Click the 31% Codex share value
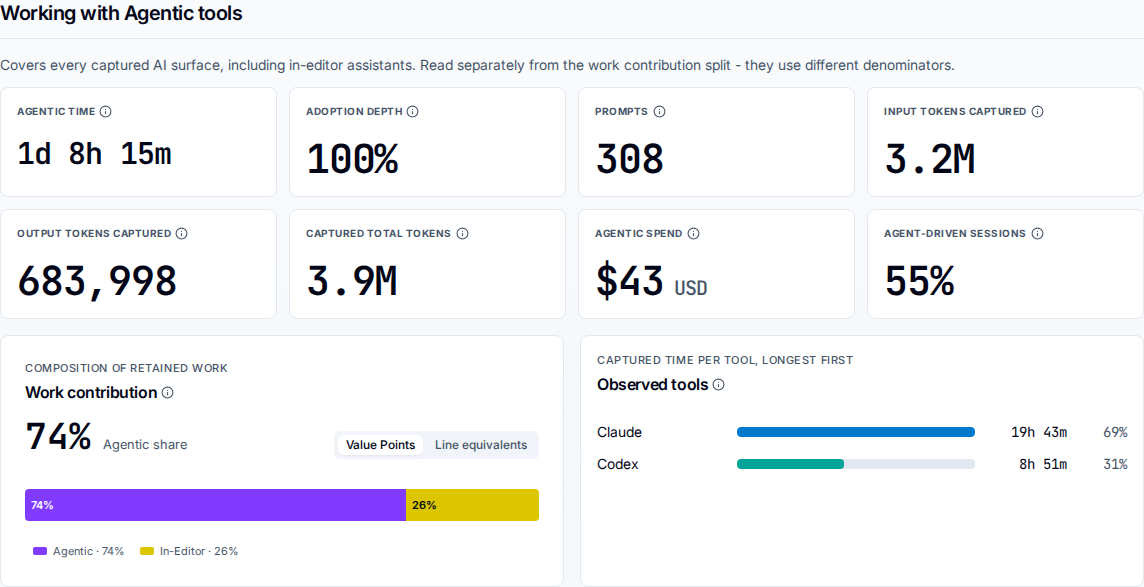This screenshot has height=587, width=1144. (x=1115, y=464)
